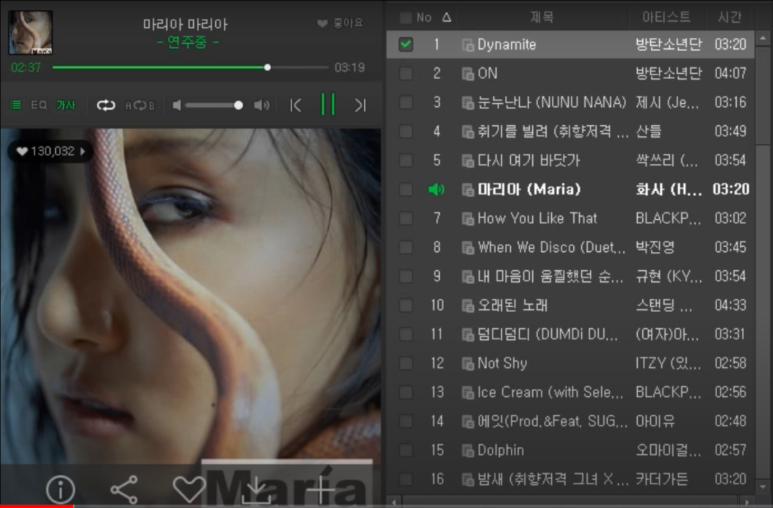Sort playlist by 시간 column header
This screenshot has width=773, height=508.
tap(730, 18)
